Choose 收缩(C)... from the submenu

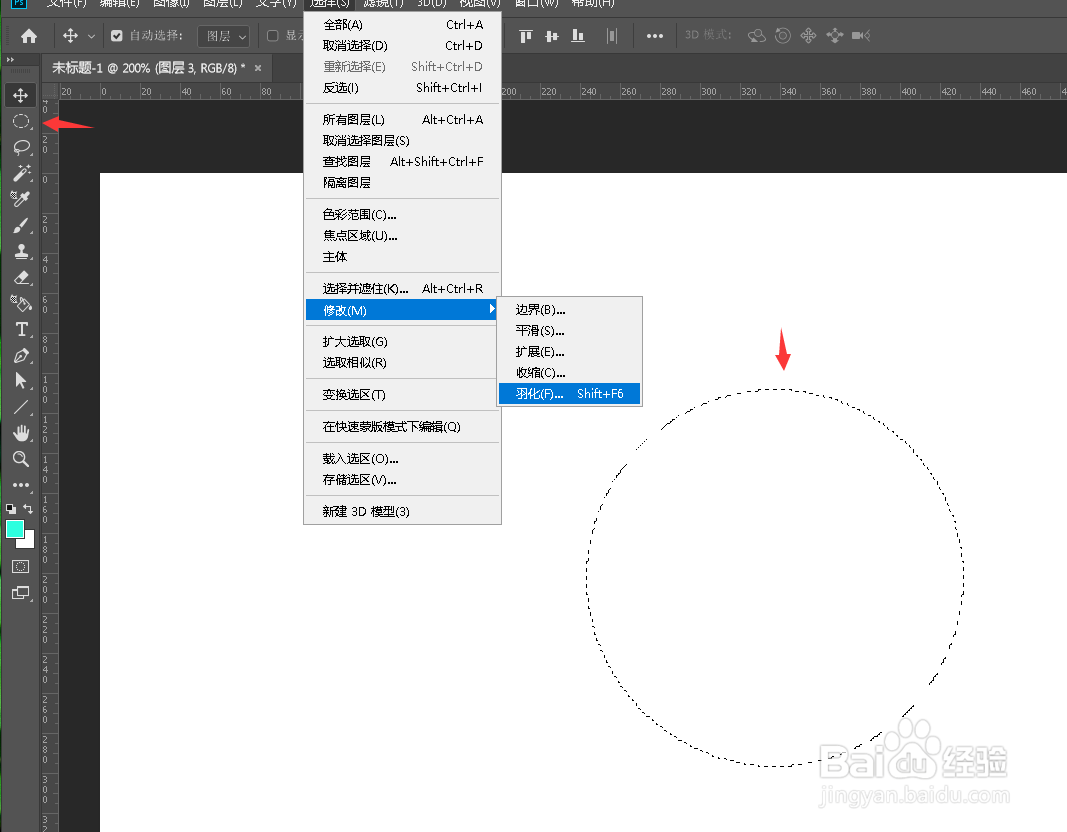tap(570, 373)
